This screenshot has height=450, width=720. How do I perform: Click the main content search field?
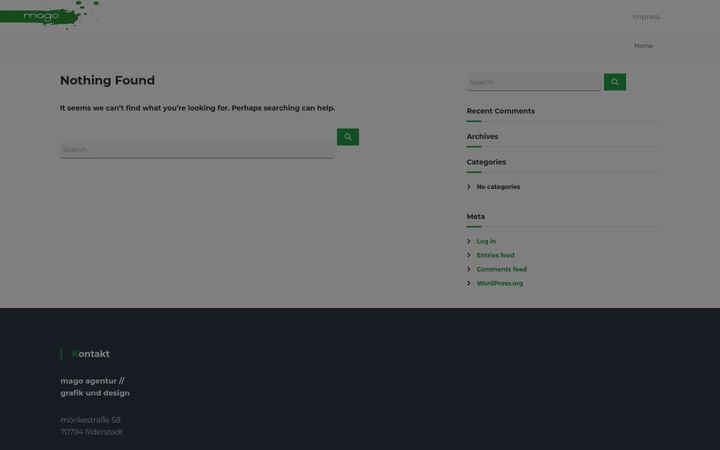pyautogui.click(x=197, y=149)
